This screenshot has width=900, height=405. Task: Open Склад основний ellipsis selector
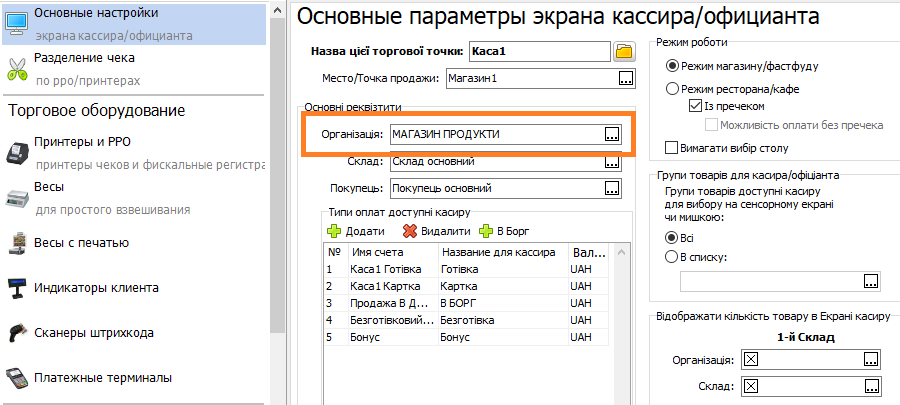tap(612, 163)
